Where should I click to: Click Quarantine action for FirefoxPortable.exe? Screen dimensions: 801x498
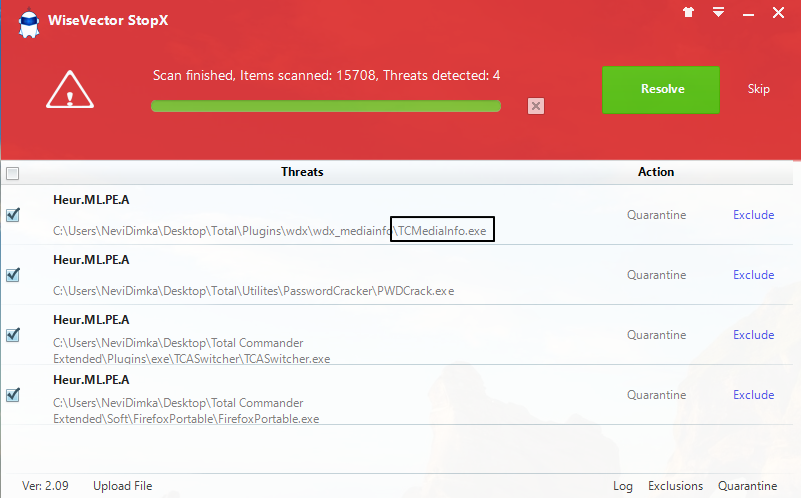point(656,395)
